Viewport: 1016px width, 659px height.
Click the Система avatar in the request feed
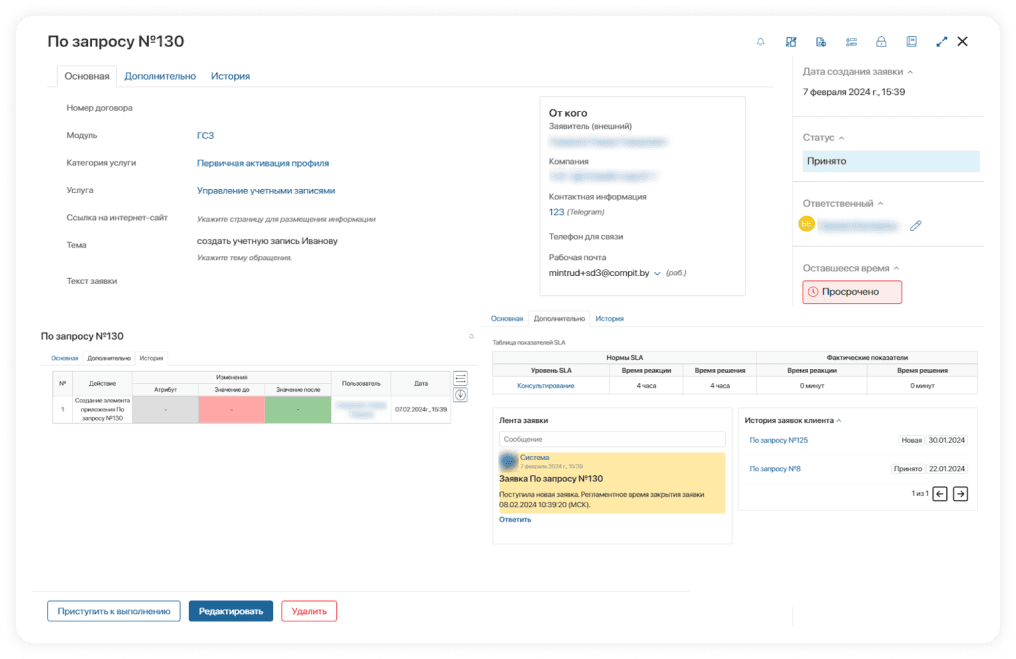(509, 461)
